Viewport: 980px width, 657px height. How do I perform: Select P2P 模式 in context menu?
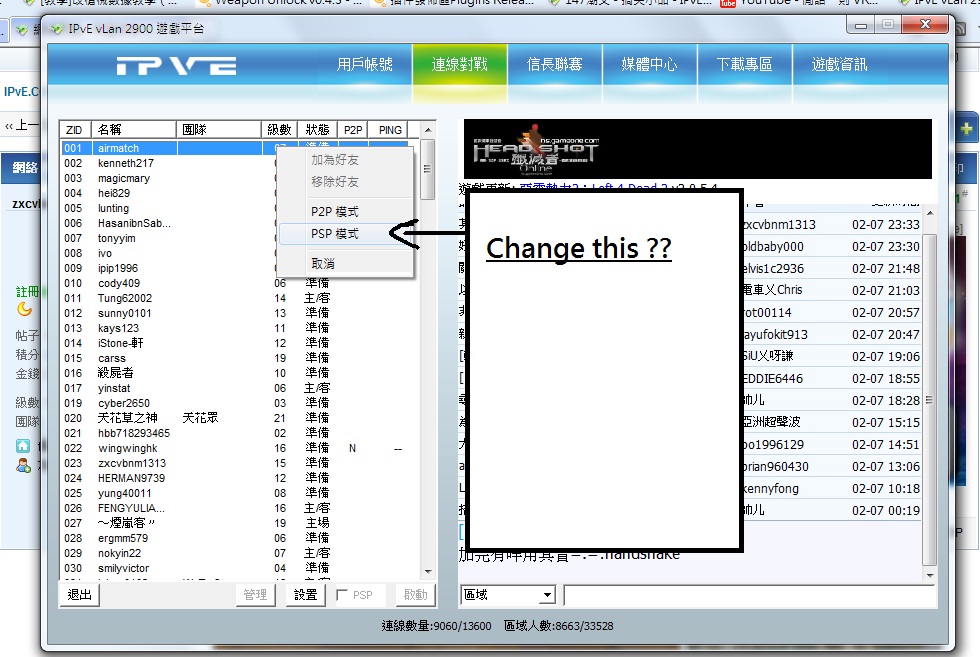pyautogui.click(x=344, y=212)
